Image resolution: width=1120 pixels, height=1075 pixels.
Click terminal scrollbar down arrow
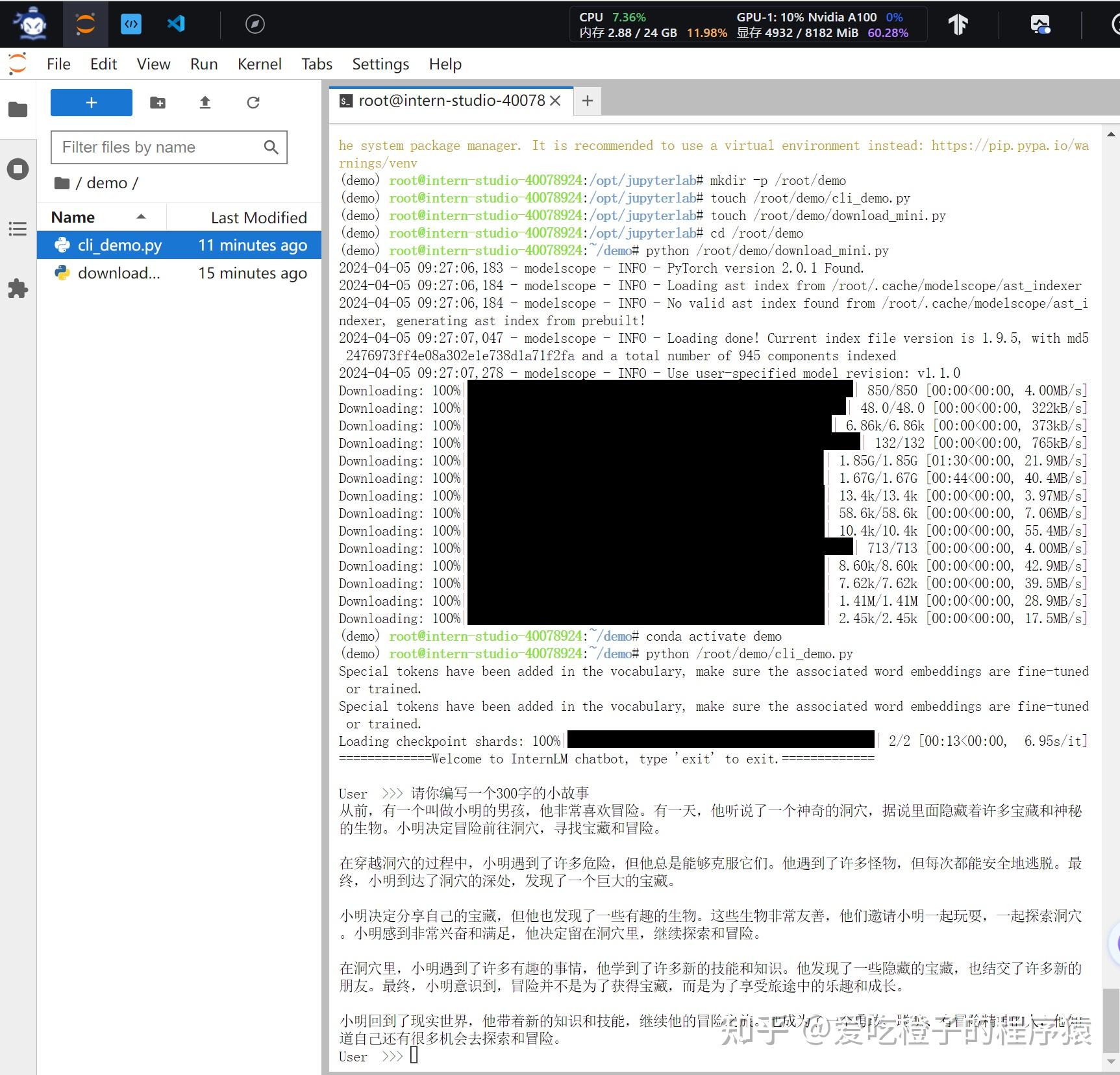1111,1061
